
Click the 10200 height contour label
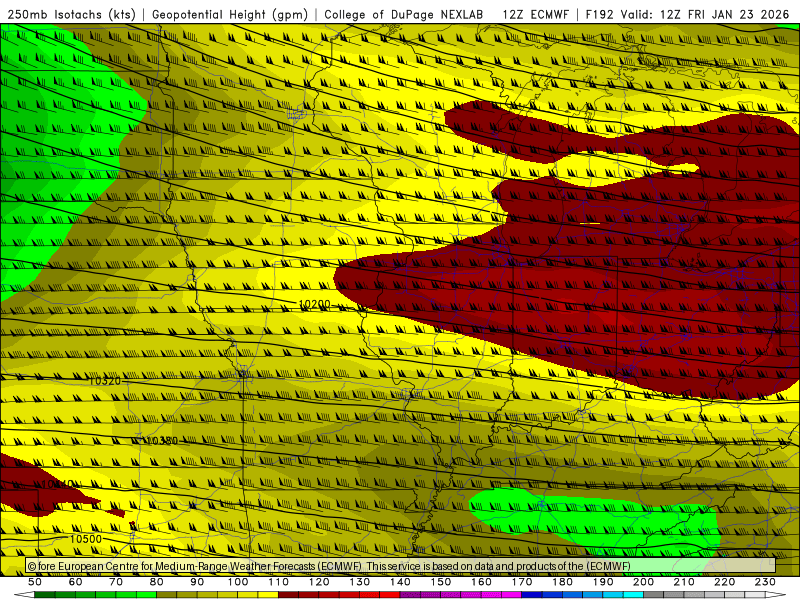click(314, 304)
